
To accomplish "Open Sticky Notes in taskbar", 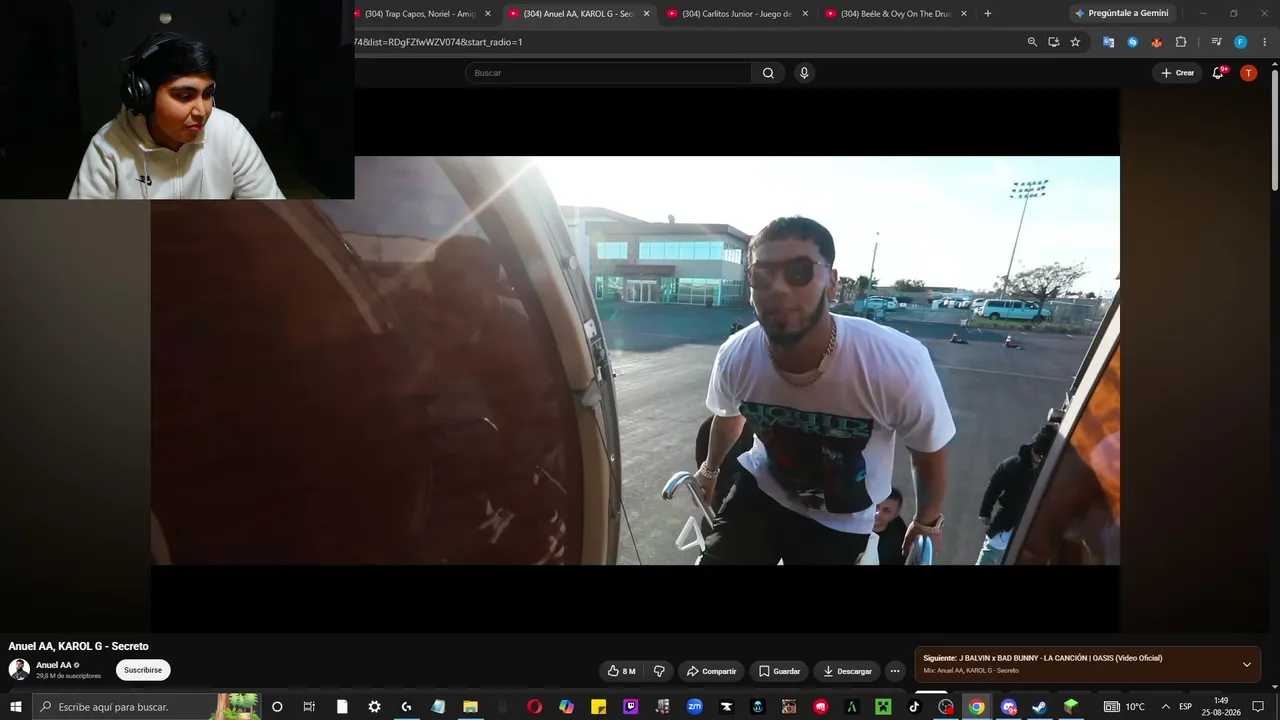I will tap(598, 707).
